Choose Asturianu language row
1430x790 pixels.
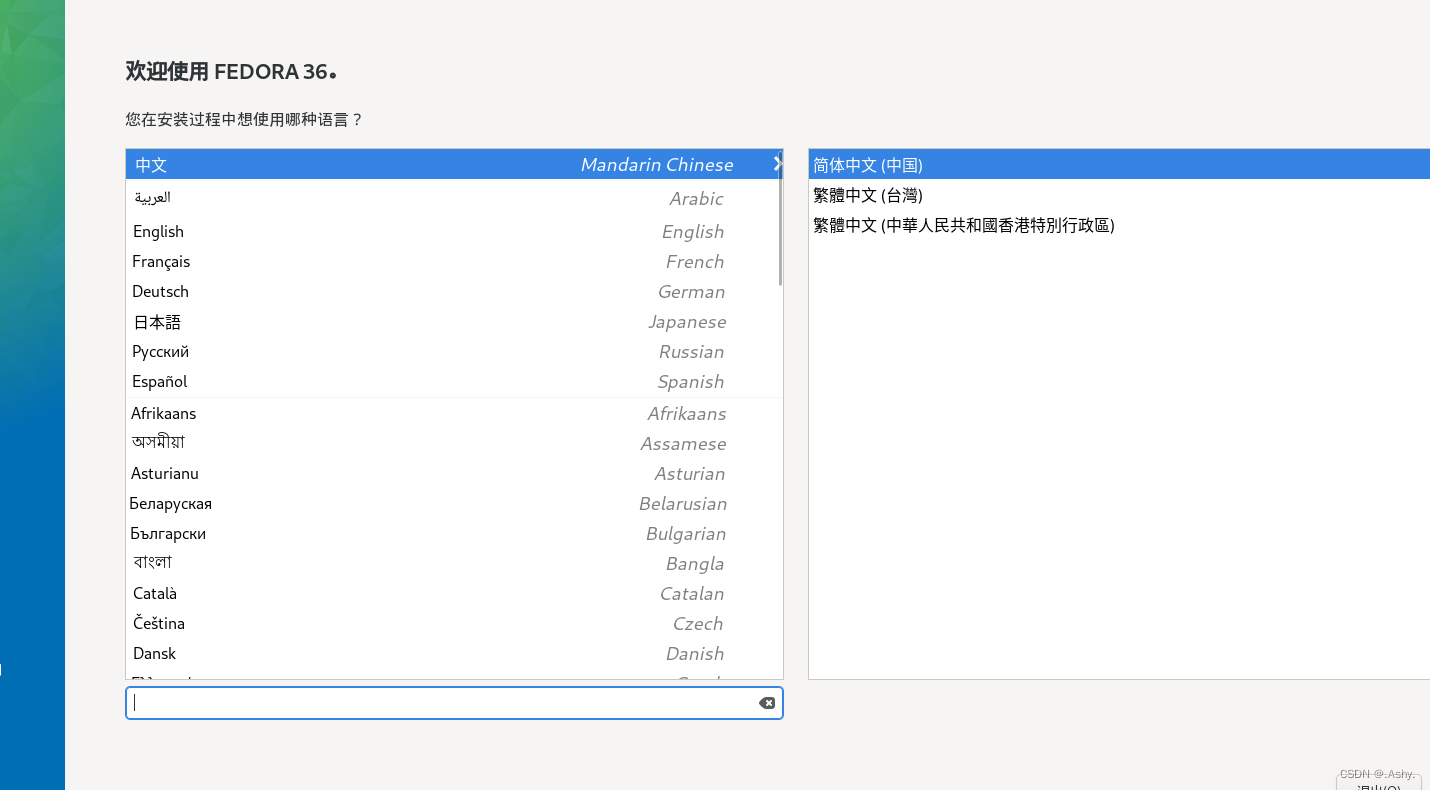click(x=454, y=473)
